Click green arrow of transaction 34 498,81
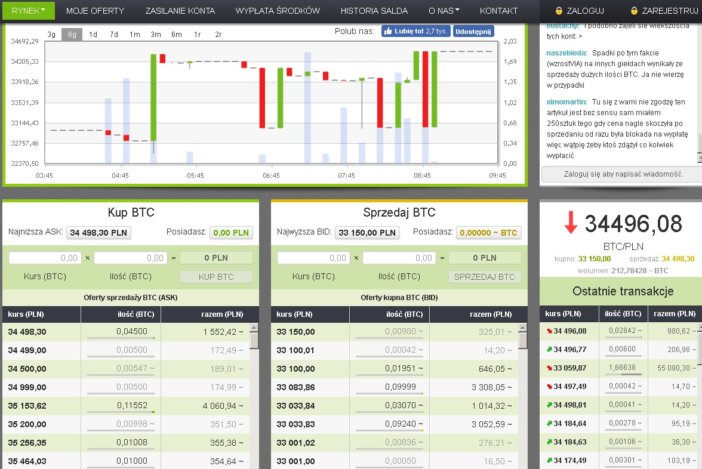702x469 pixels. coord(549,405)
